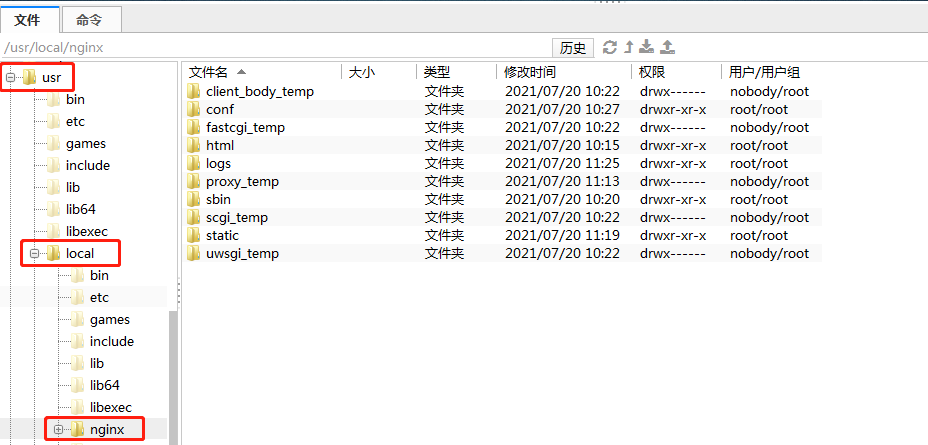Click the 2021/07/20 11:25 modified time of logs
The image size is (928, 445).
pos(562,163)
